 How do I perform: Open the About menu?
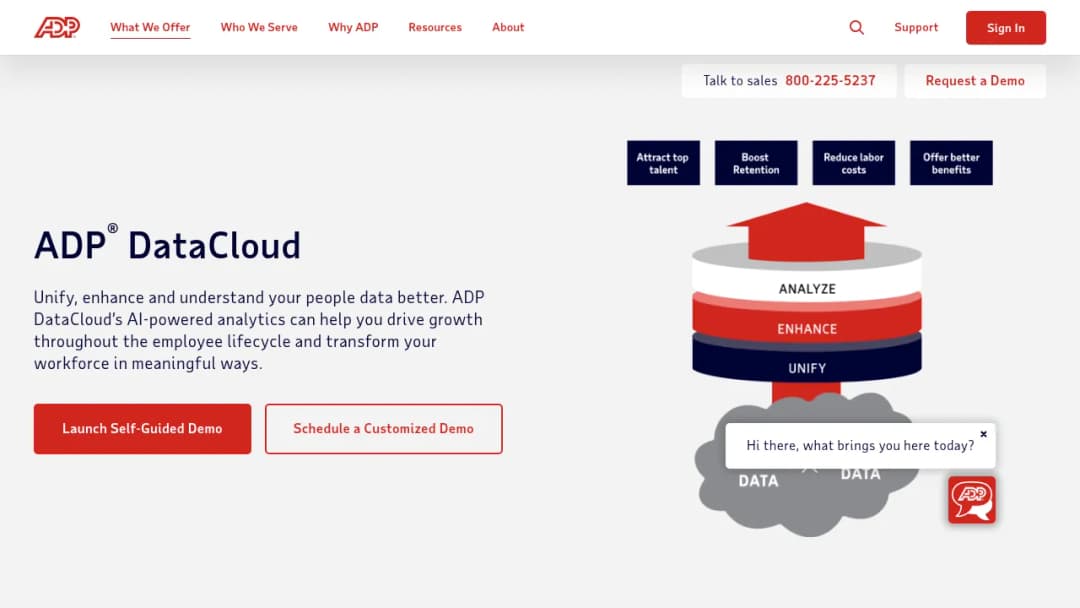pos(508,28)
